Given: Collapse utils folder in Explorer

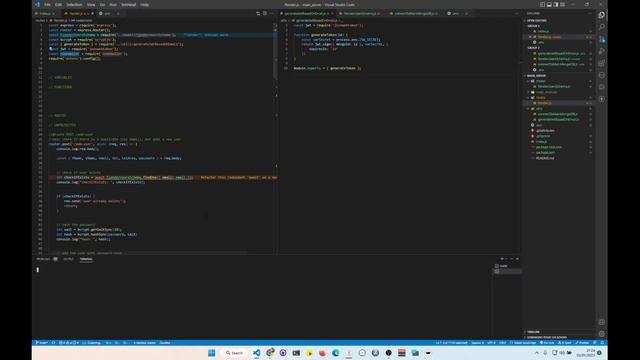Looking at the screenshot, I should 539,109.
